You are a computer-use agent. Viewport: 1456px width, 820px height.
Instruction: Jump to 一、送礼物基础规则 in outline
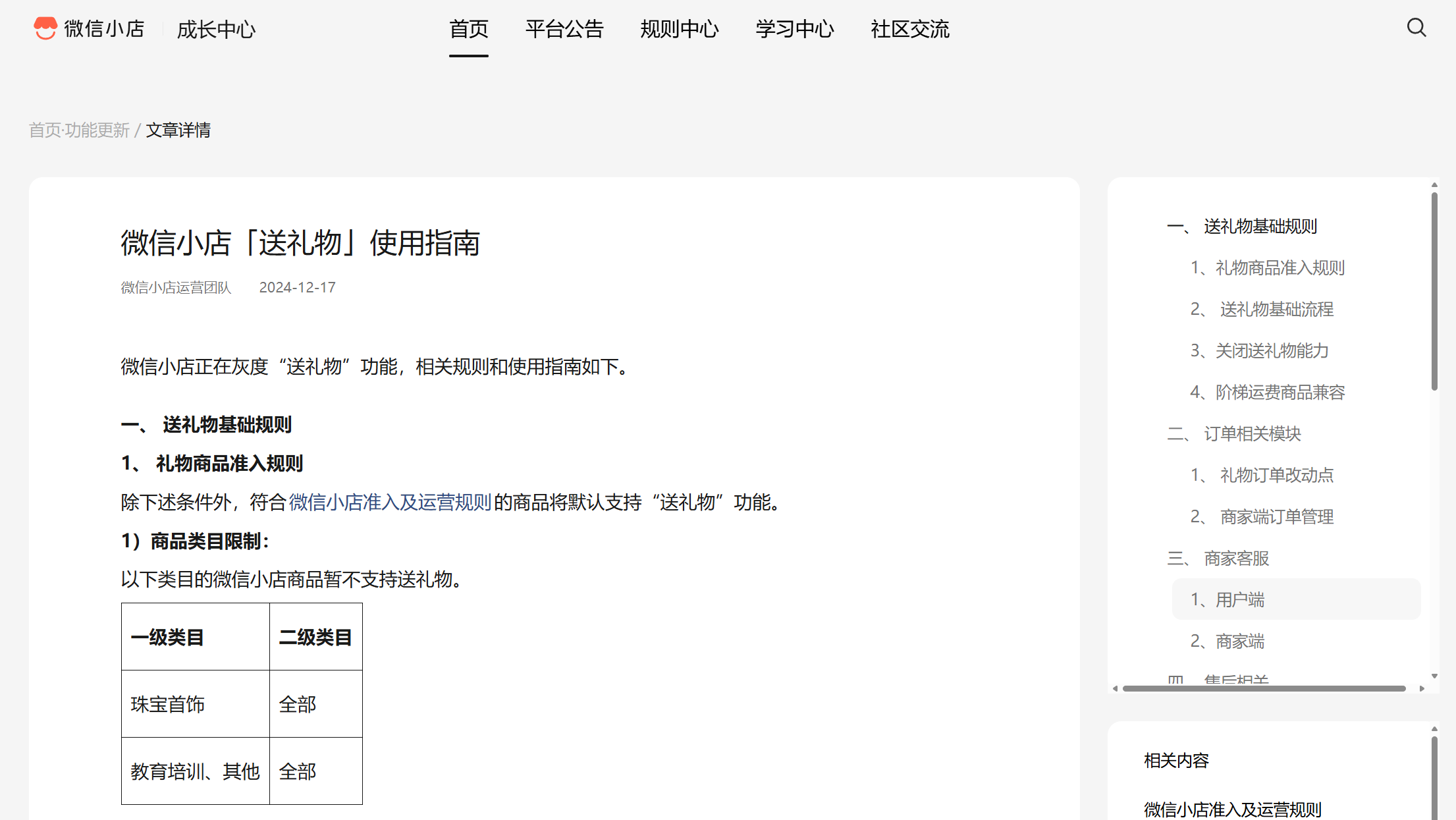[x=1242, y=227]
